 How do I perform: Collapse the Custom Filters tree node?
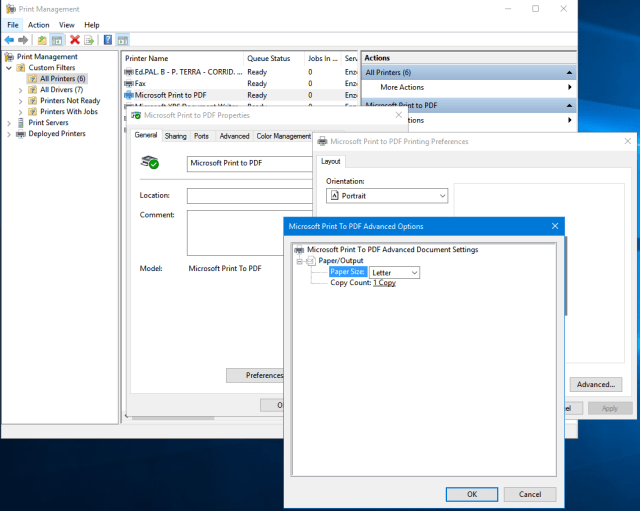tap(9, 68)
